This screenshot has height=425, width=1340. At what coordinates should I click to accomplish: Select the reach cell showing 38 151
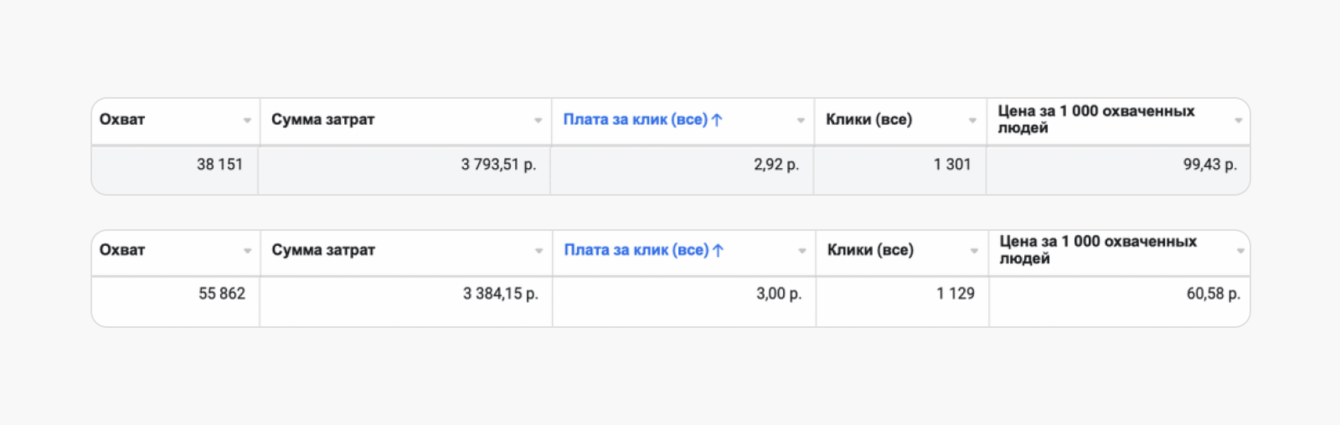[220, 165]
